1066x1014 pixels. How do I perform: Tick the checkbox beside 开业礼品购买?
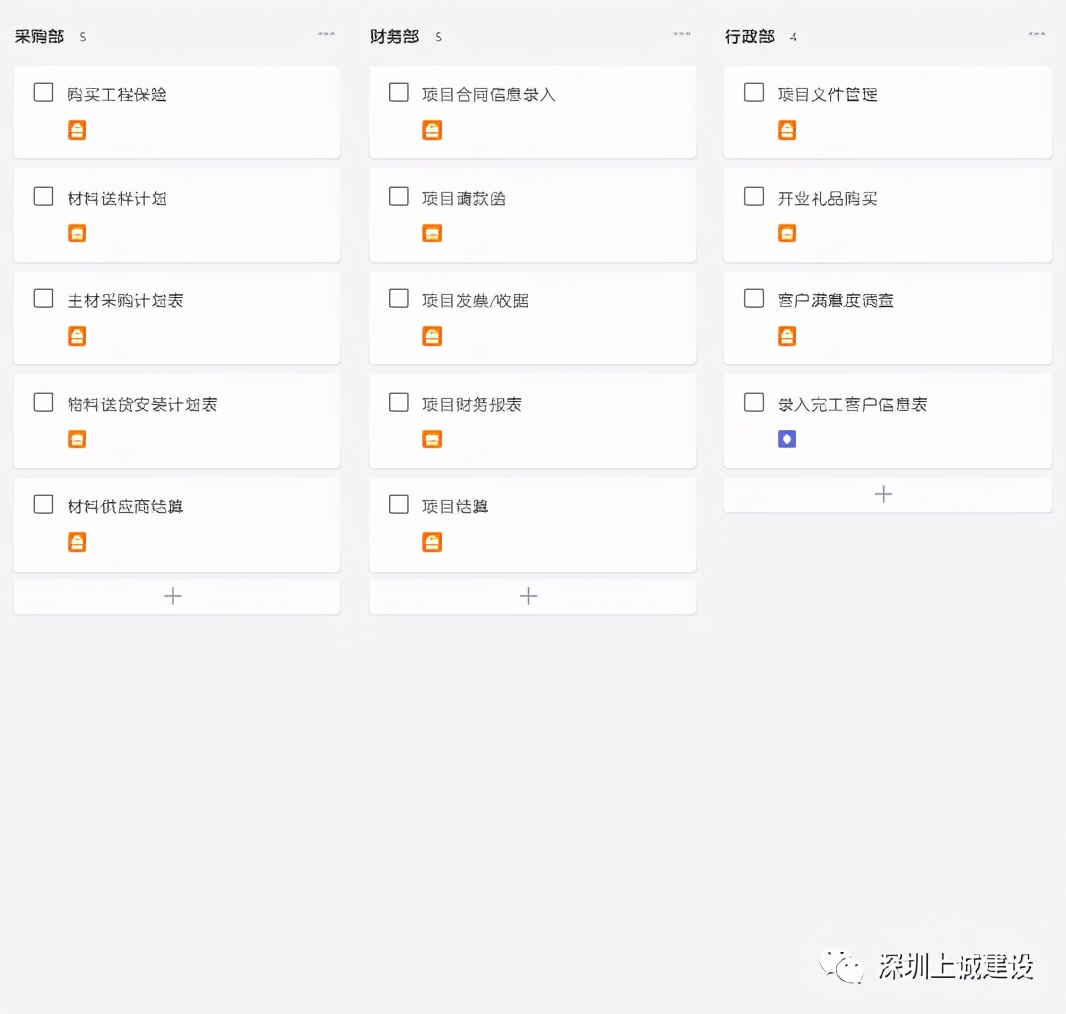coord(753,195)
